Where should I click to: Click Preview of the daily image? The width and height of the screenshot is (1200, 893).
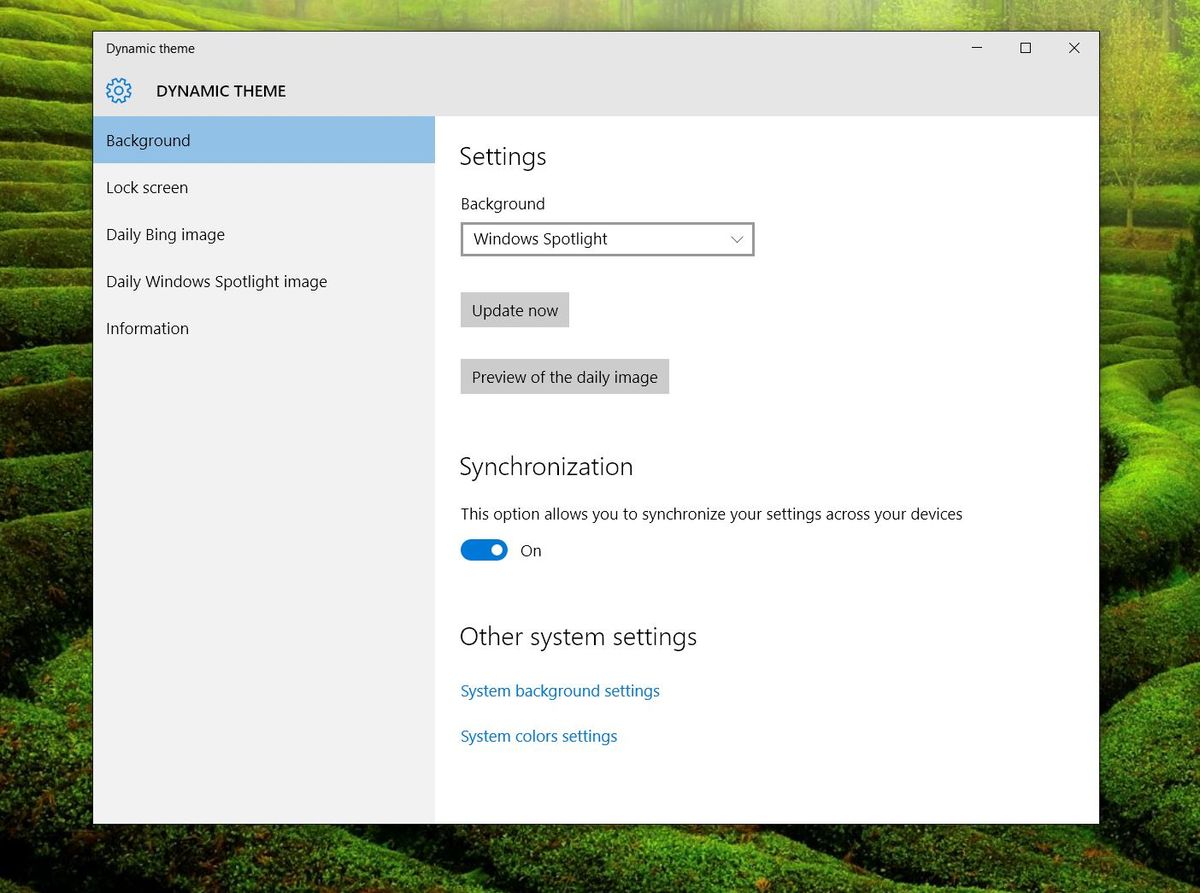(564, 376)
